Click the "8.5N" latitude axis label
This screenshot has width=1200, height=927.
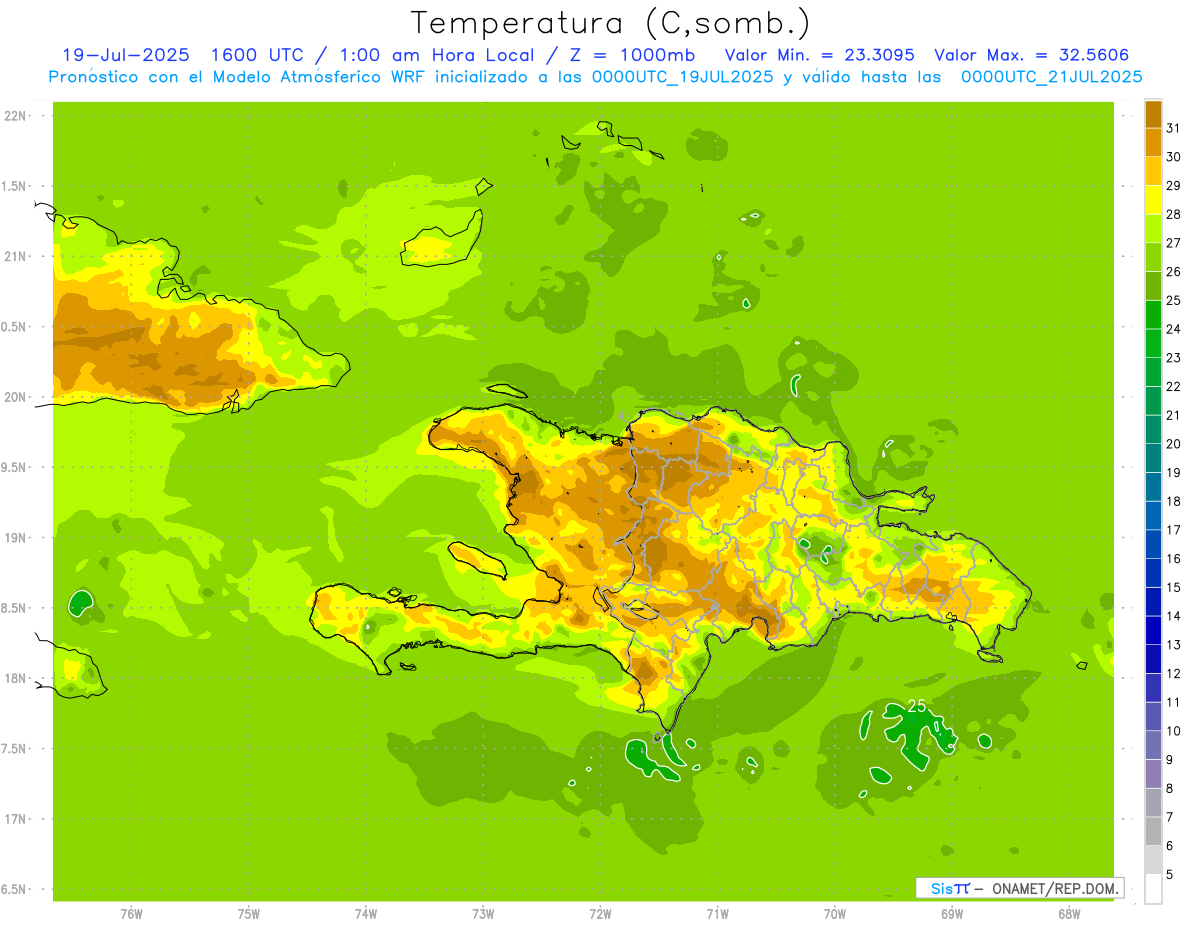tap(14, 608)
